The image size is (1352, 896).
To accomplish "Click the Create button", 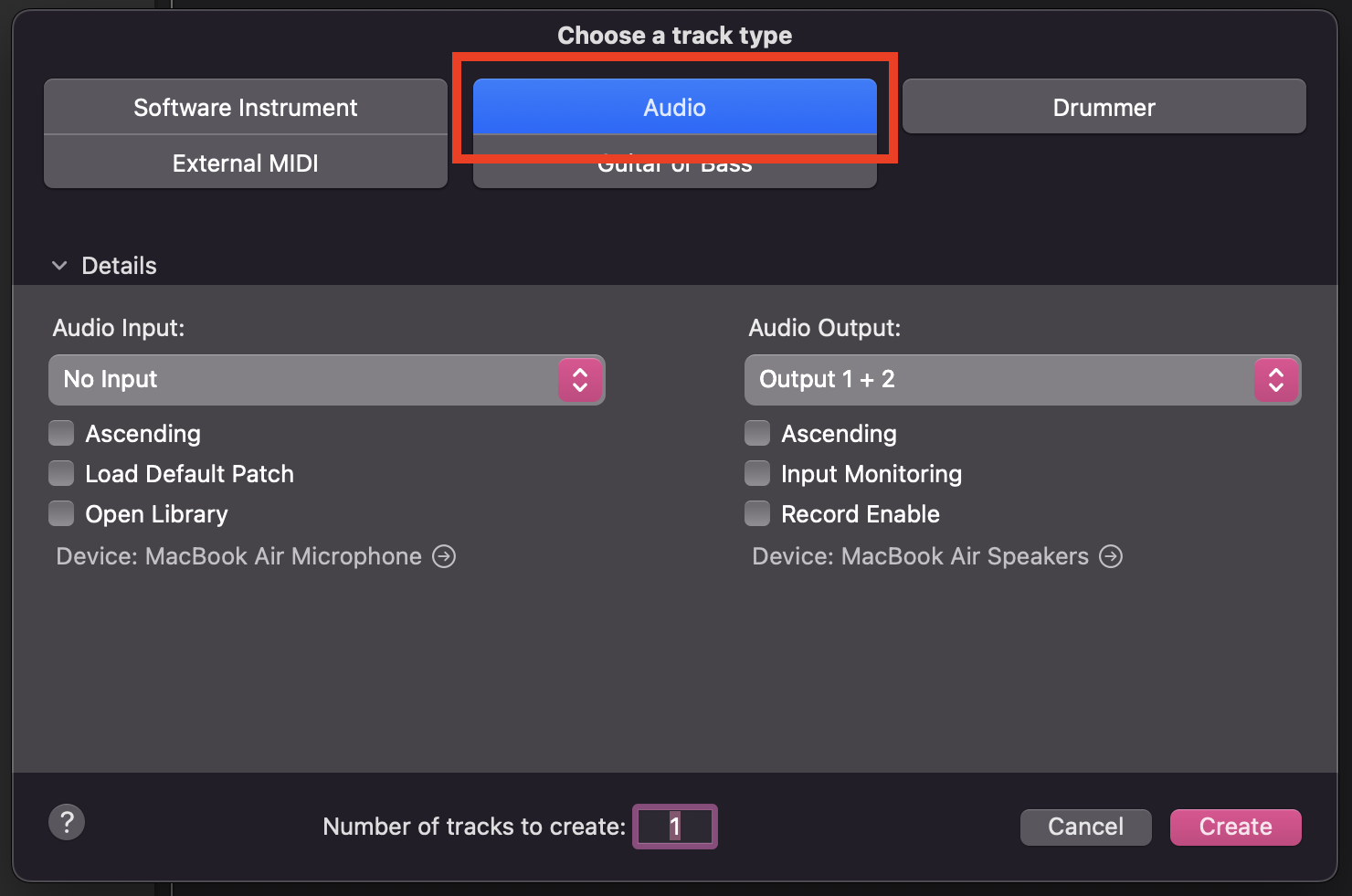I will coord(1235,827).
